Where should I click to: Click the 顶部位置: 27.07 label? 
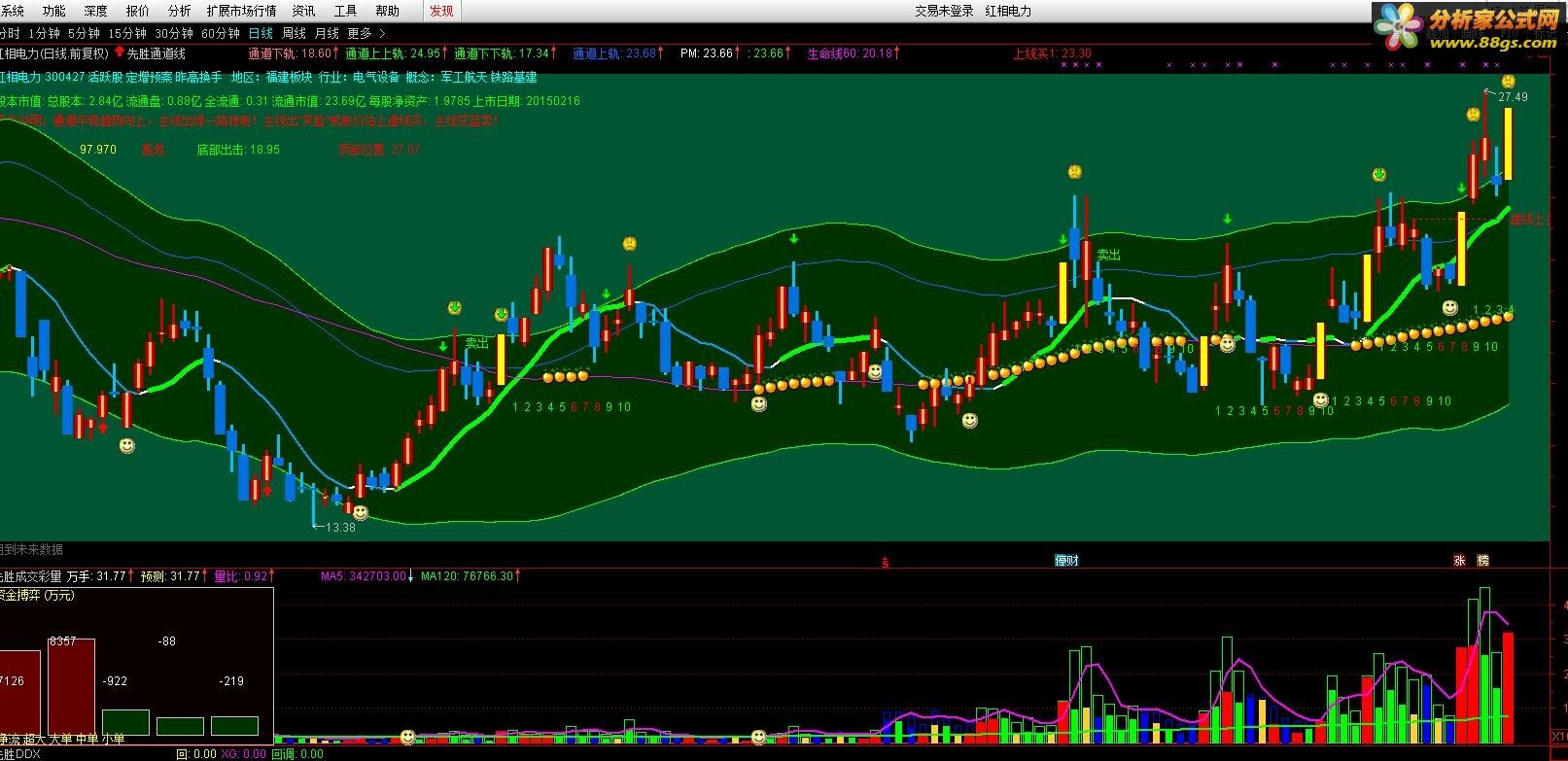(379, 150)
